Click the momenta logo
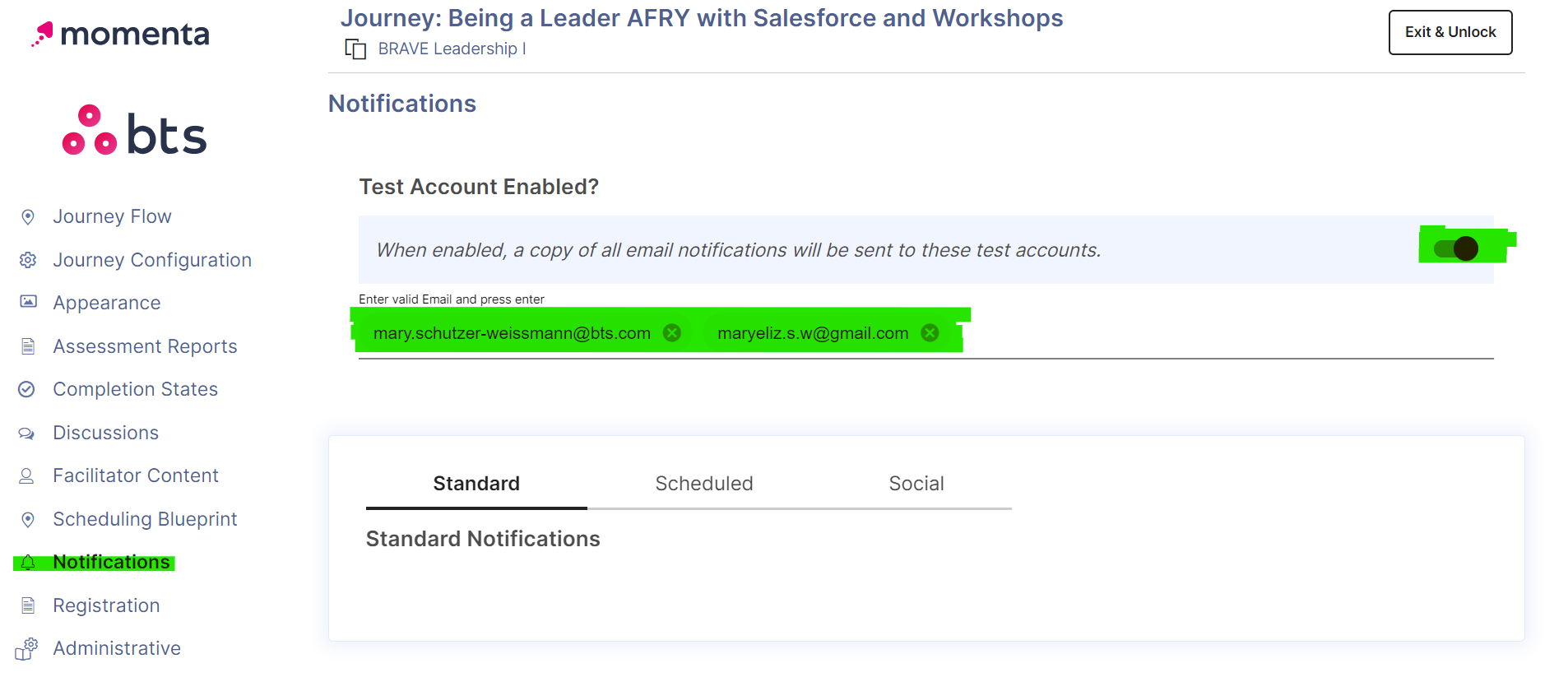The width and height of the screenshot is (1568, 691). click(120, 34)
